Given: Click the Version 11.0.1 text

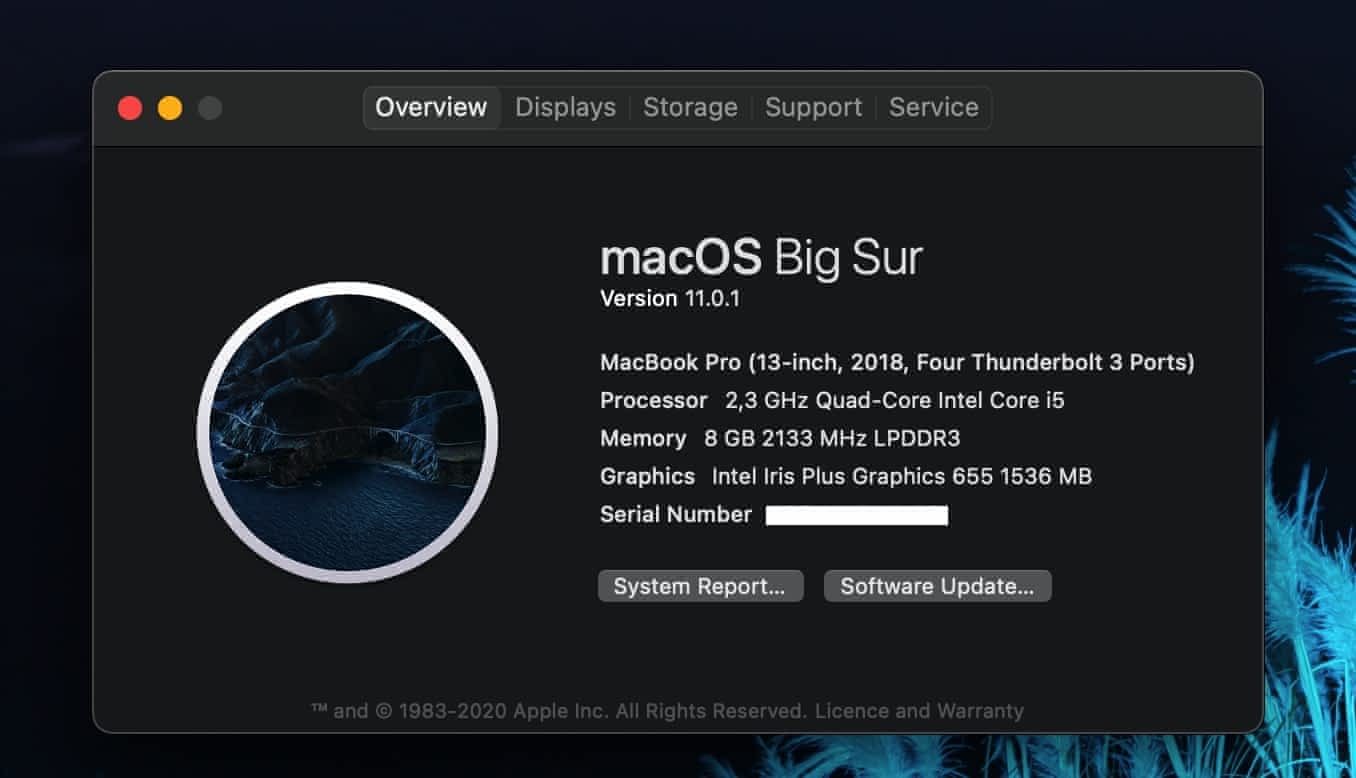Looking at the screenshot, I should click(x=670, y=298).
